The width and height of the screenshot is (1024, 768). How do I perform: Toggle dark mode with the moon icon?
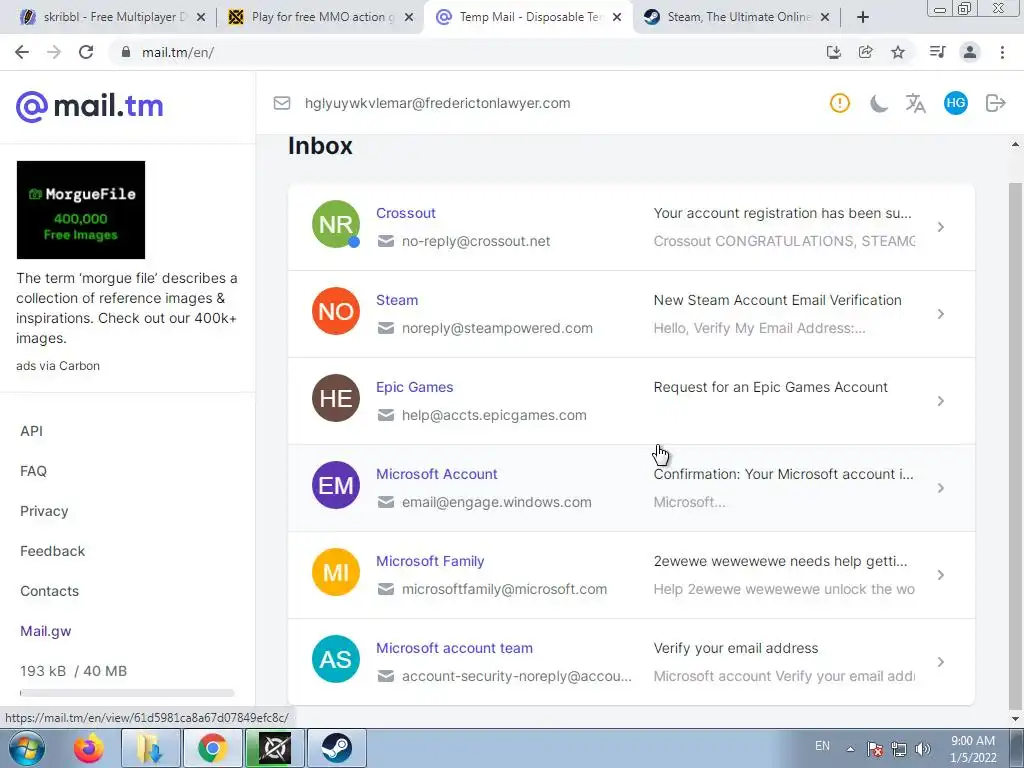878,103
